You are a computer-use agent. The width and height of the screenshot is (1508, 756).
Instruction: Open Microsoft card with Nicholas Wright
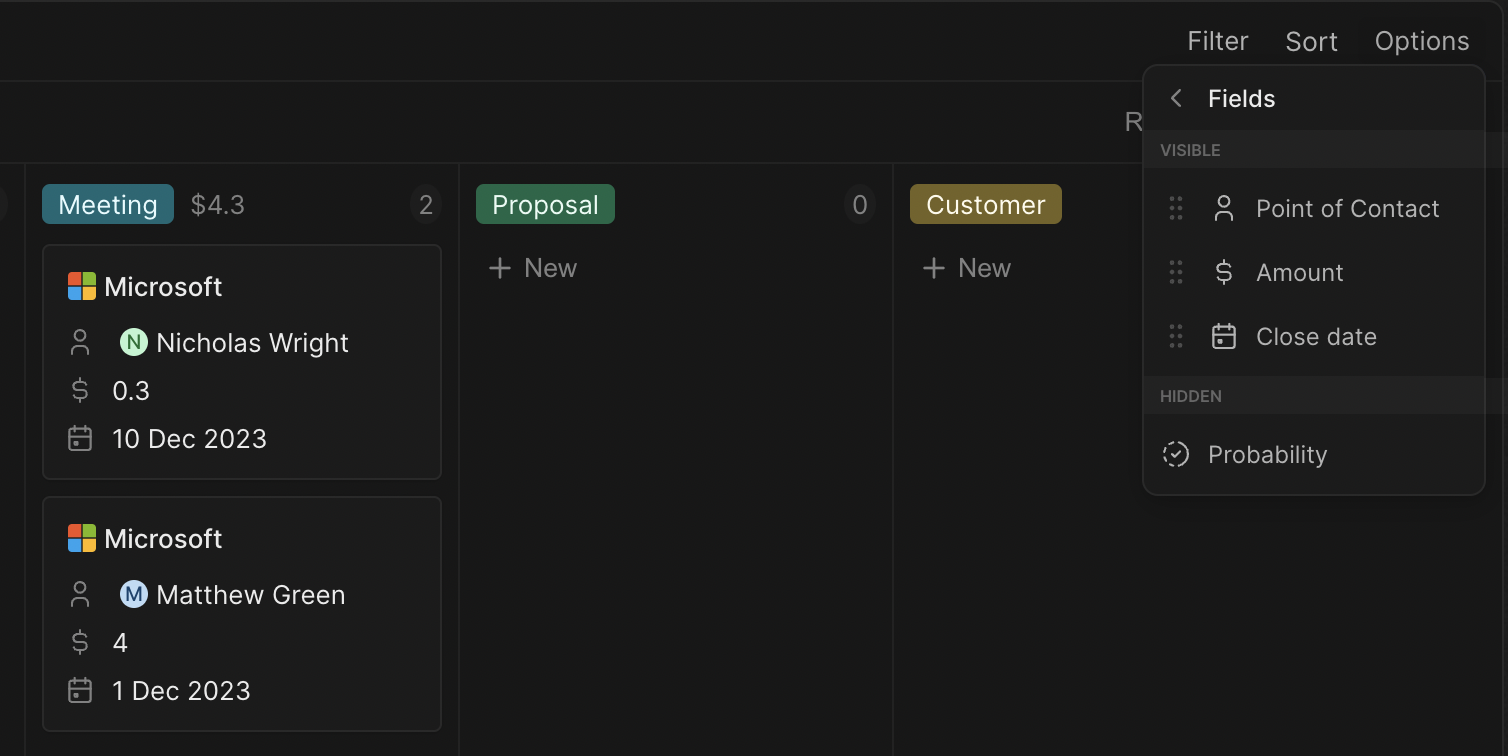(x=163, y=287)
